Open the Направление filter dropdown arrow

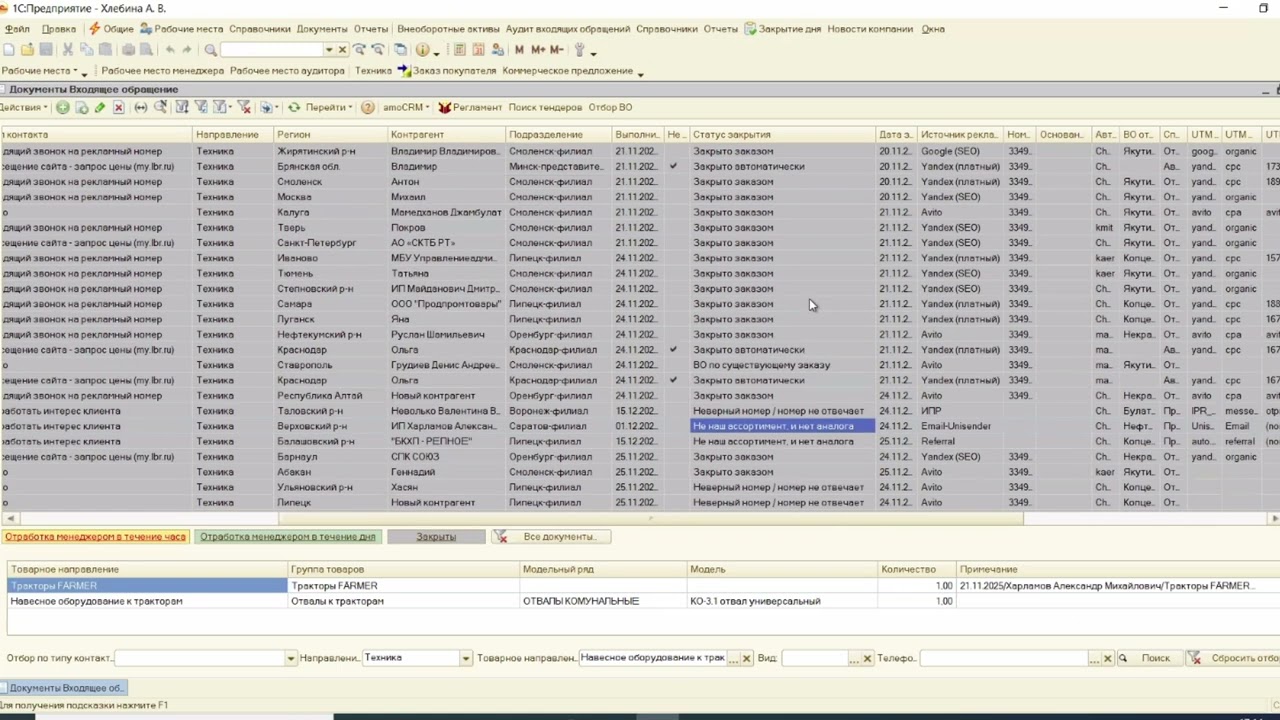click(x=465, y=658)
